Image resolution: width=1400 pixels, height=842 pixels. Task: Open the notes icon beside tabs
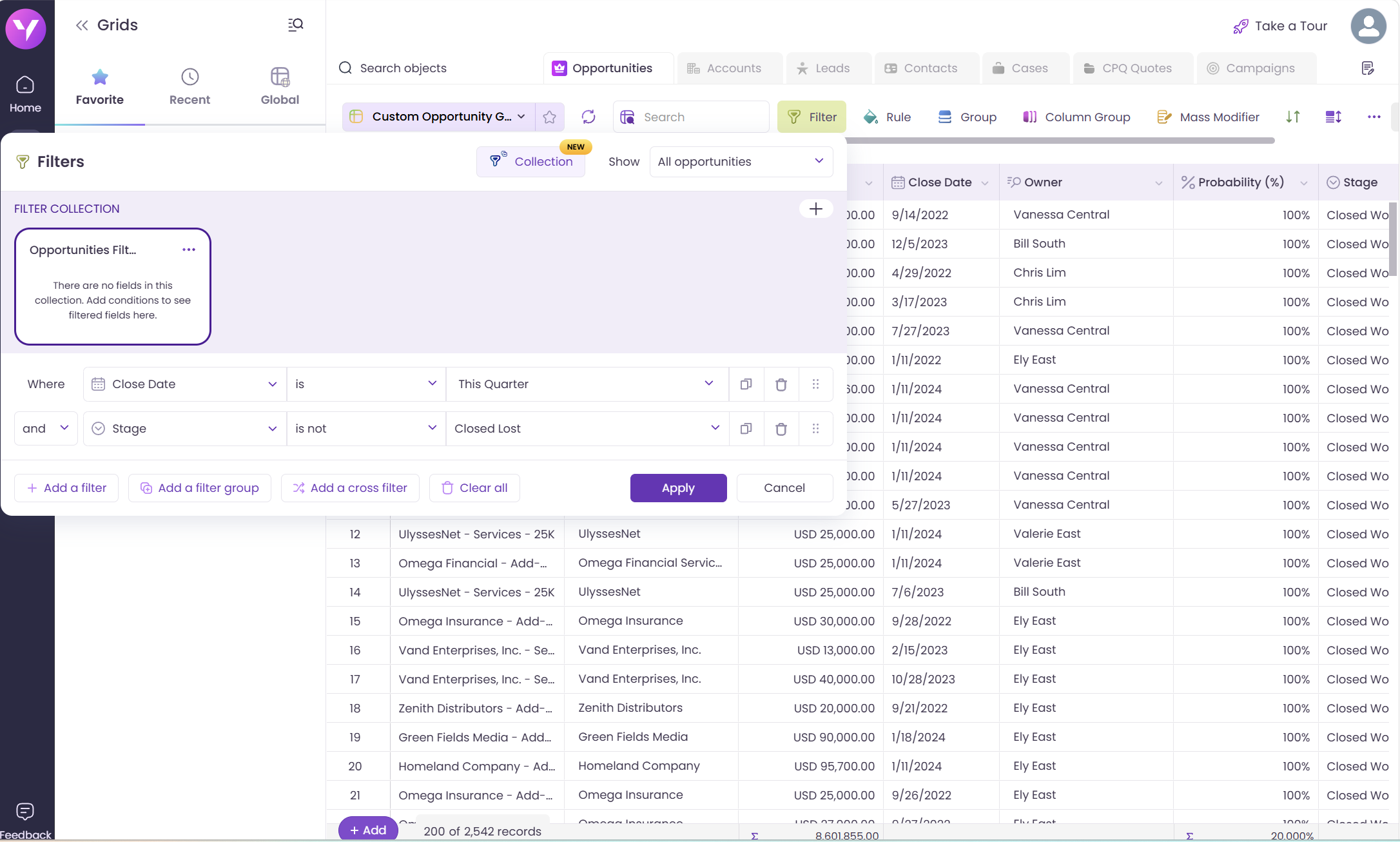pos(1368,68)
